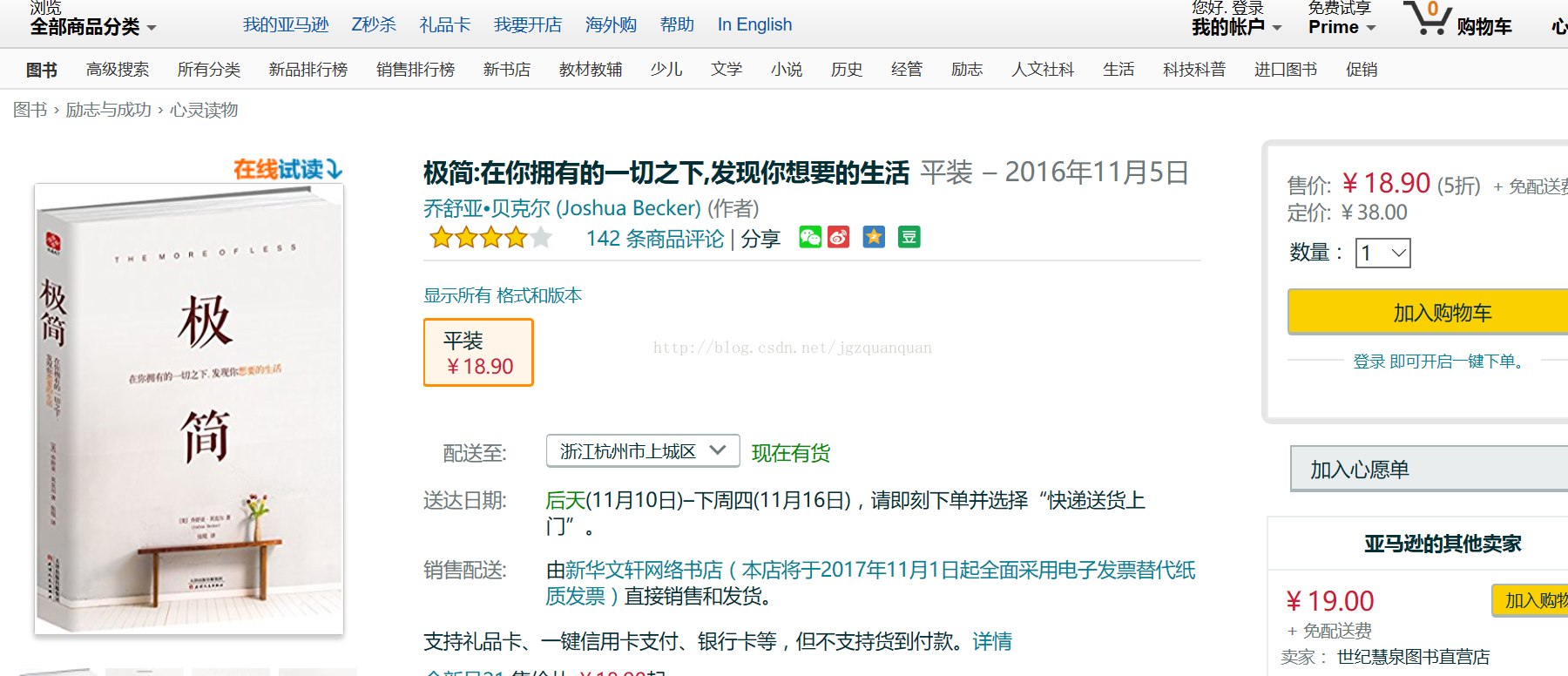The width and height of the screenshot is (1568, 676).
Task: Open 励志 self-help category
Action: [x=967, y=70]
